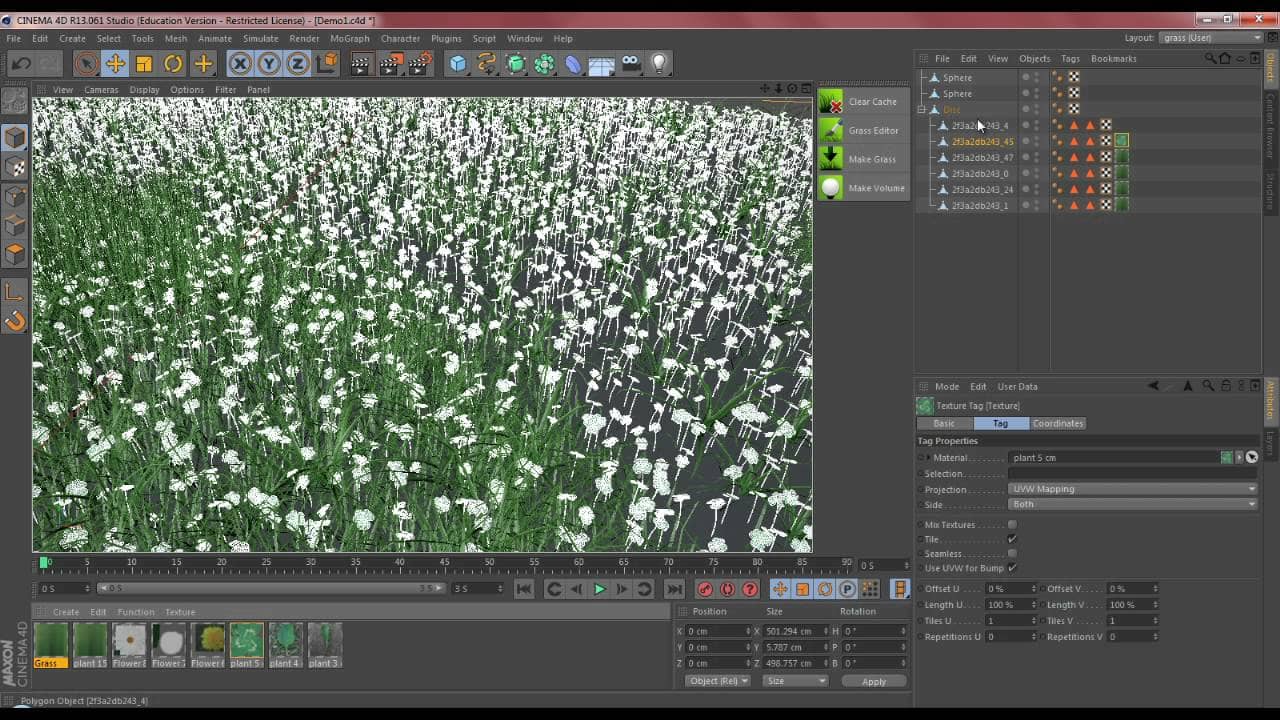The width and height of the screenshot is (1280, 720).
Task: Click the Render to Picture Viewer icon
Action: (388, 63)
